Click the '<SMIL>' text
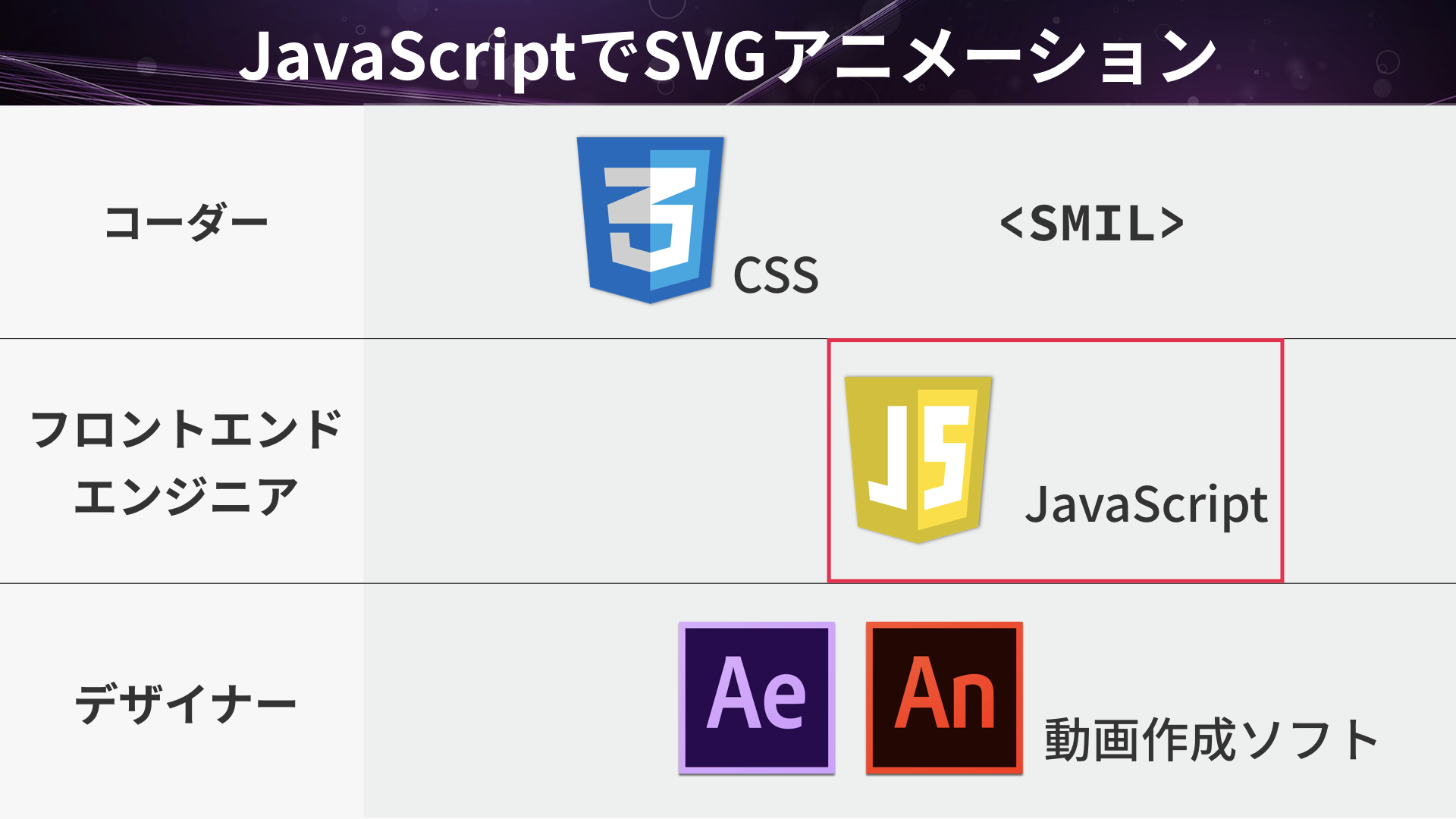This screenshot has height=819, width=1456. [x=1092, y=224]
